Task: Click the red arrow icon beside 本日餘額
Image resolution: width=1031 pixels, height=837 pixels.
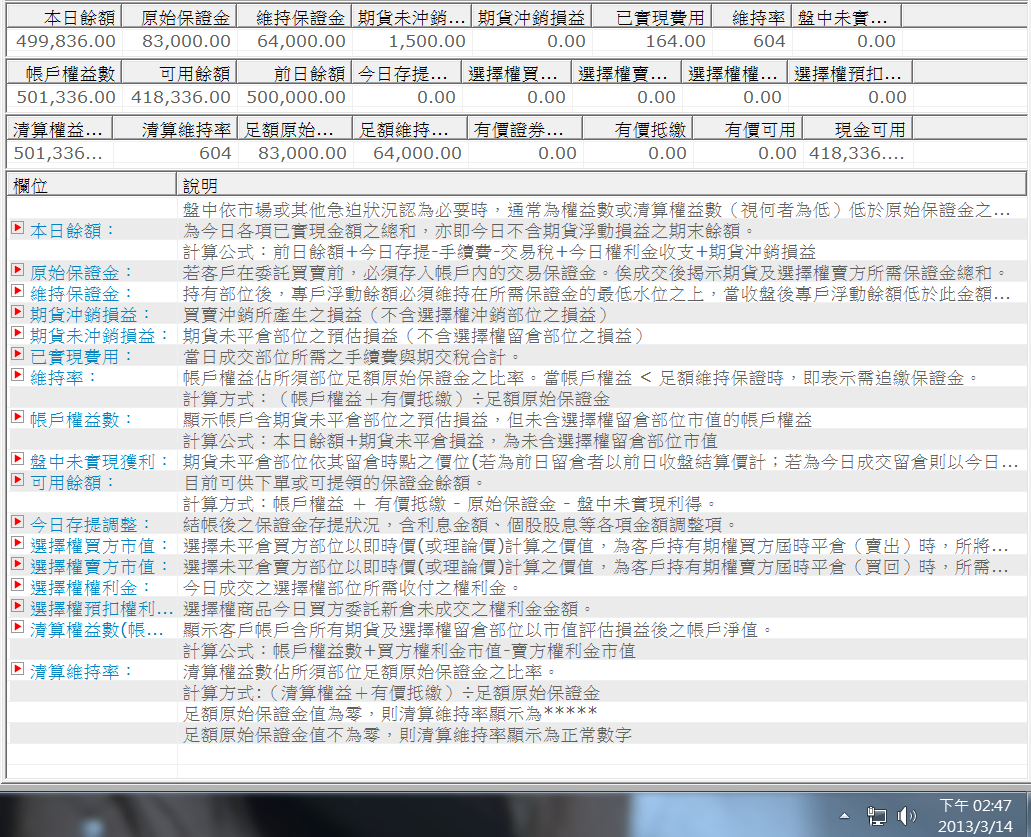Action: [x=18, y=228]
